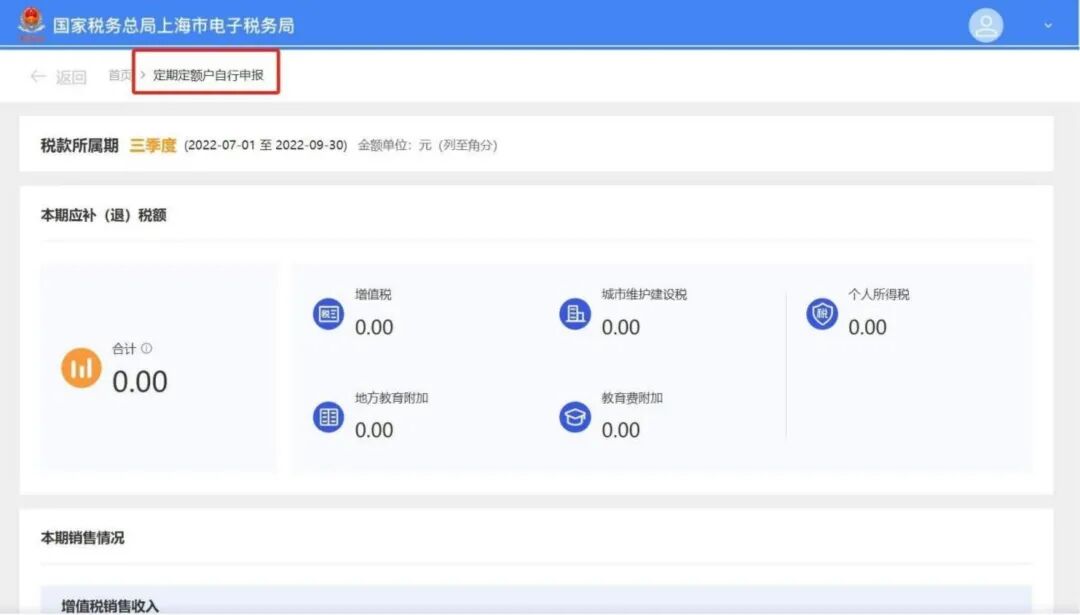1080x615 pixels.
Task: Select the 教育费附加 label
Action: click(632, 397)
